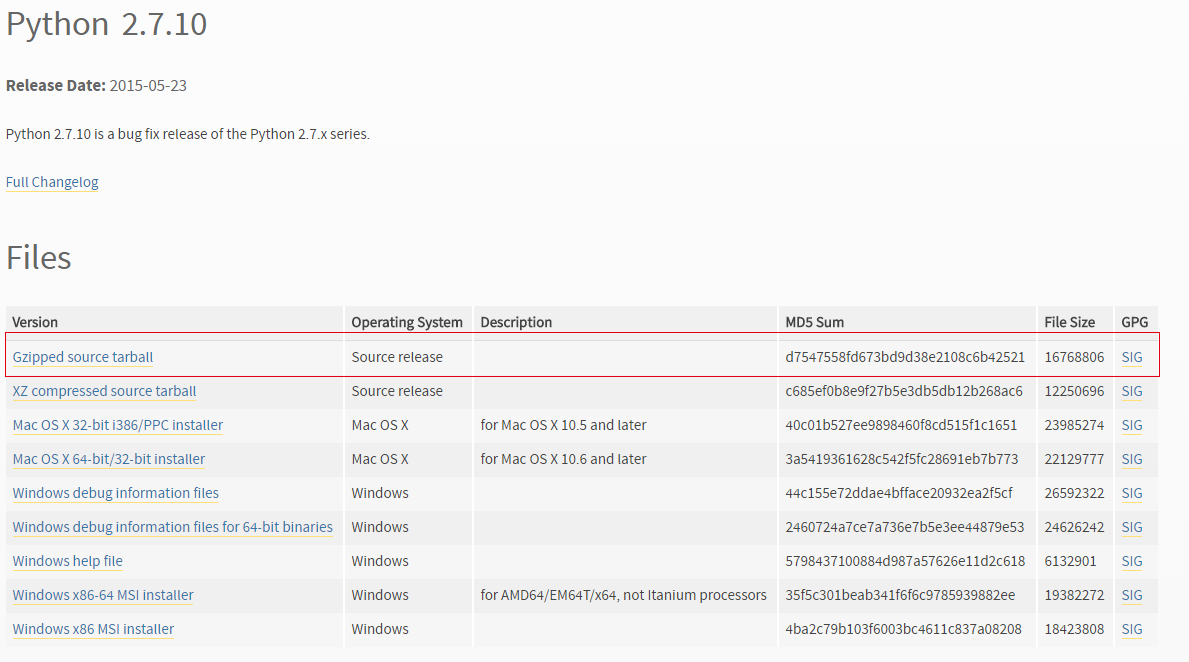Click file size 24626242
Screen dimensions: 1189x662
[1074, 527]
